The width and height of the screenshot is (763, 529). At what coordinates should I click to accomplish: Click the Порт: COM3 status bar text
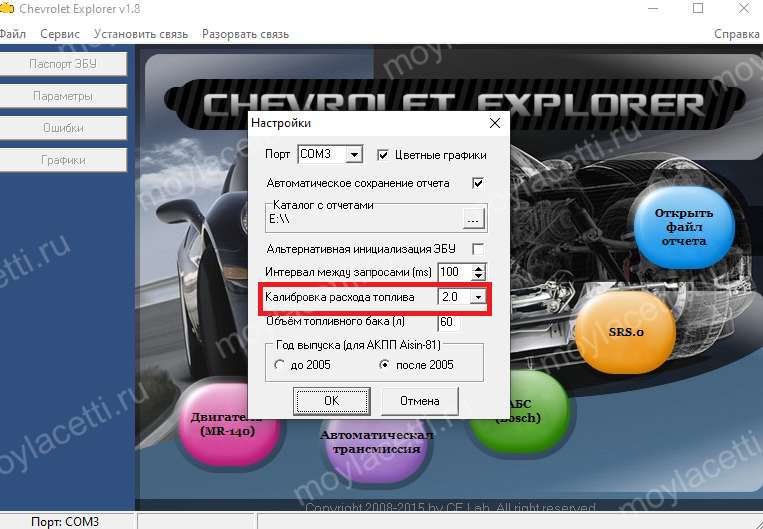(65, 522)
